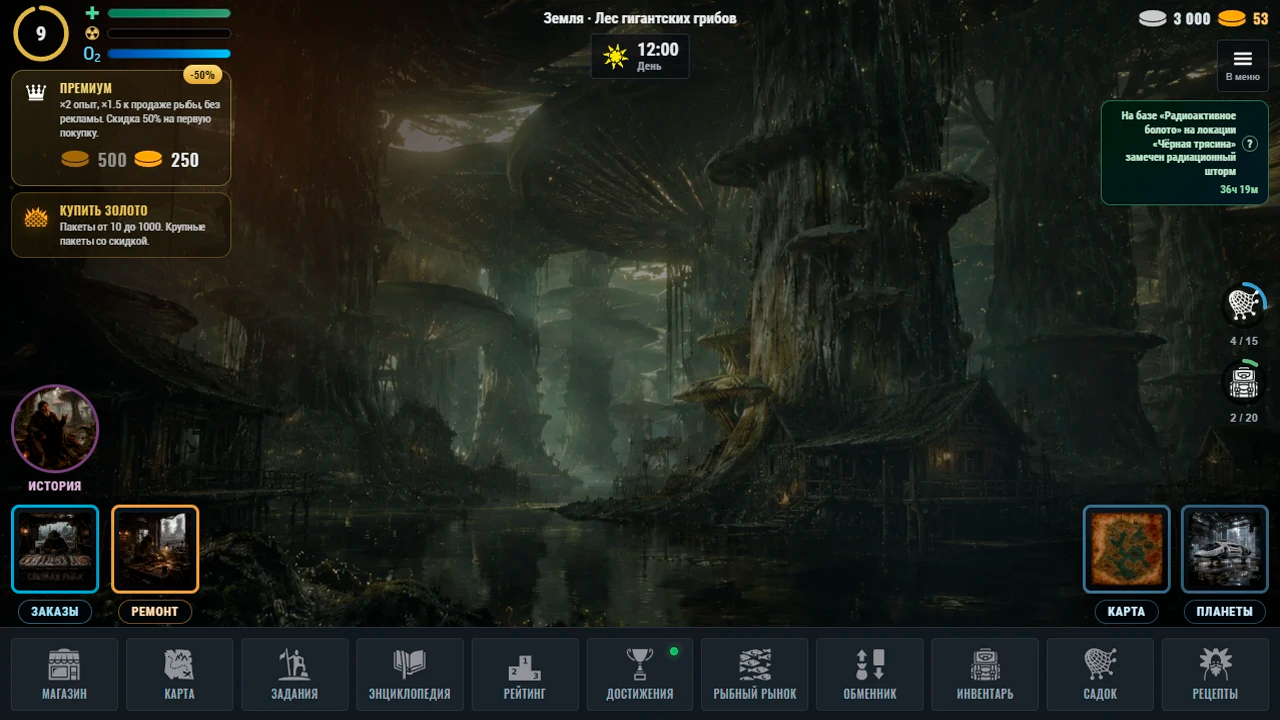Open the История character portrait
Screen dimensions: 1280x720
pos(55,429)
